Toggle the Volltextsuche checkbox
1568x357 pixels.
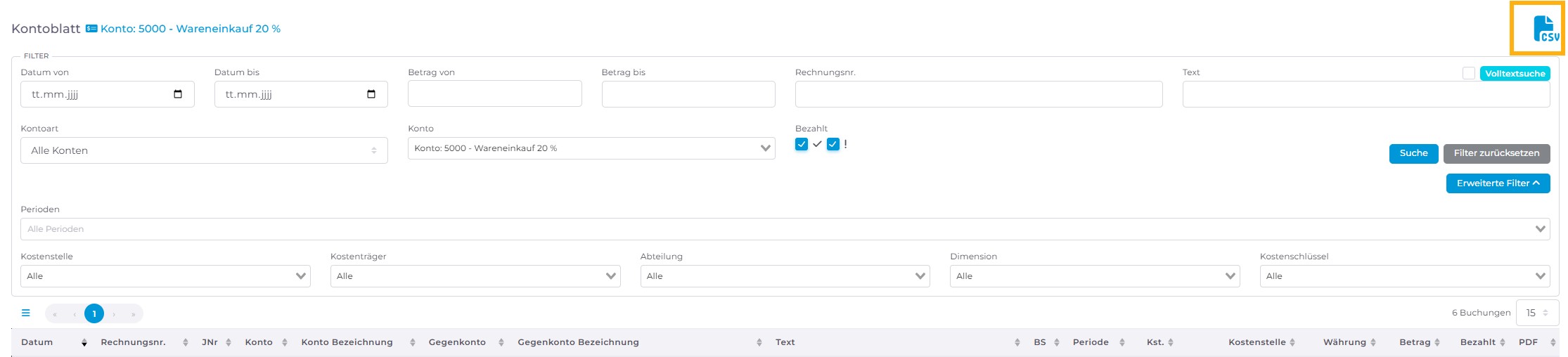pyautogui.click(x=1468, y=73)
